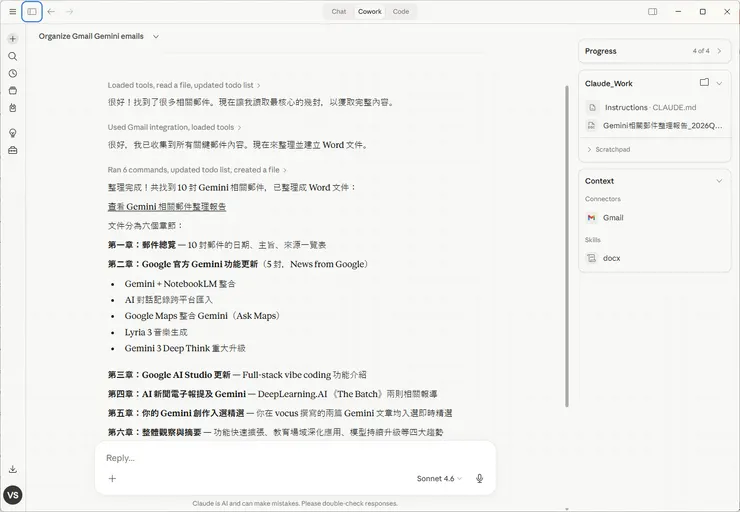740x512 pixels.
Task: Click the Gemini report docx file icon
Action: point(591,126)
